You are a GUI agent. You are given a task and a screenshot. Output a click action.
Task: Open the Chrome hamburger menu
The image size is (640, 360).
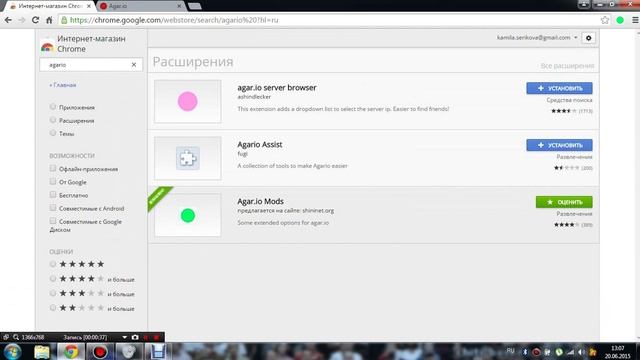[635, 20]
